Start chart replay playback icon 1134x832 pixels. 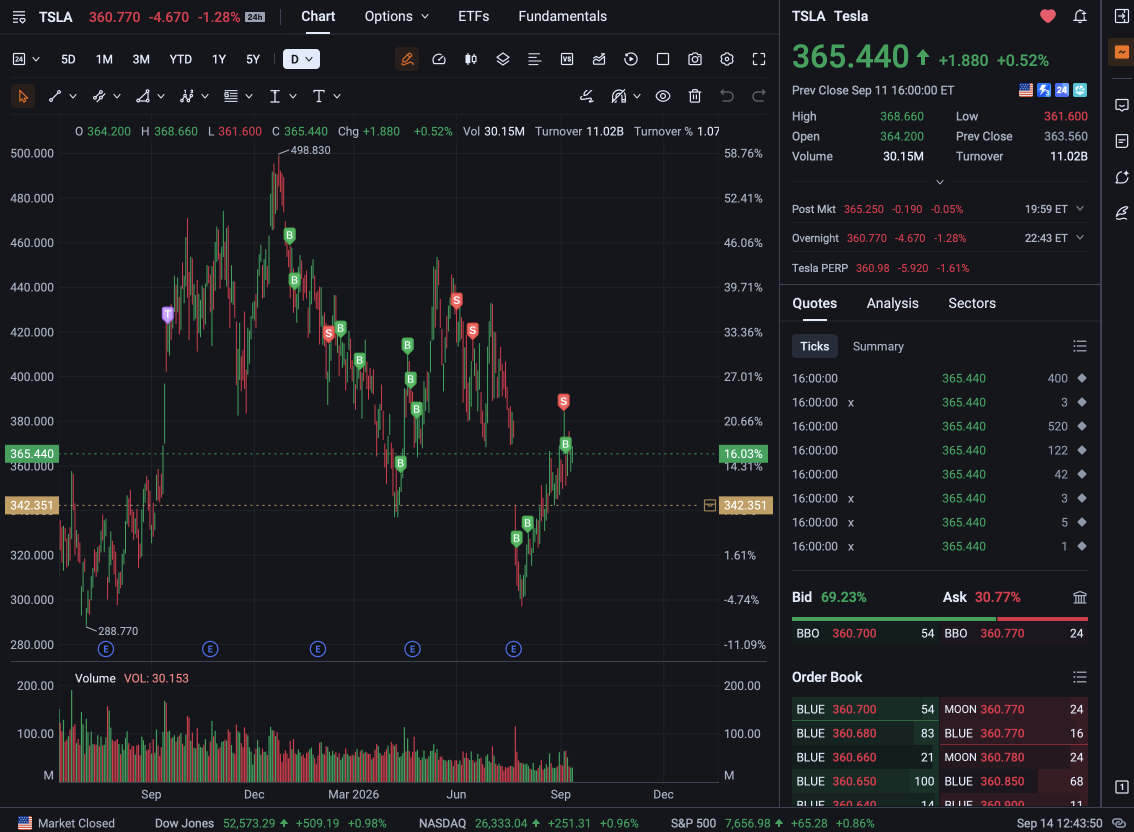pos(631,59)
